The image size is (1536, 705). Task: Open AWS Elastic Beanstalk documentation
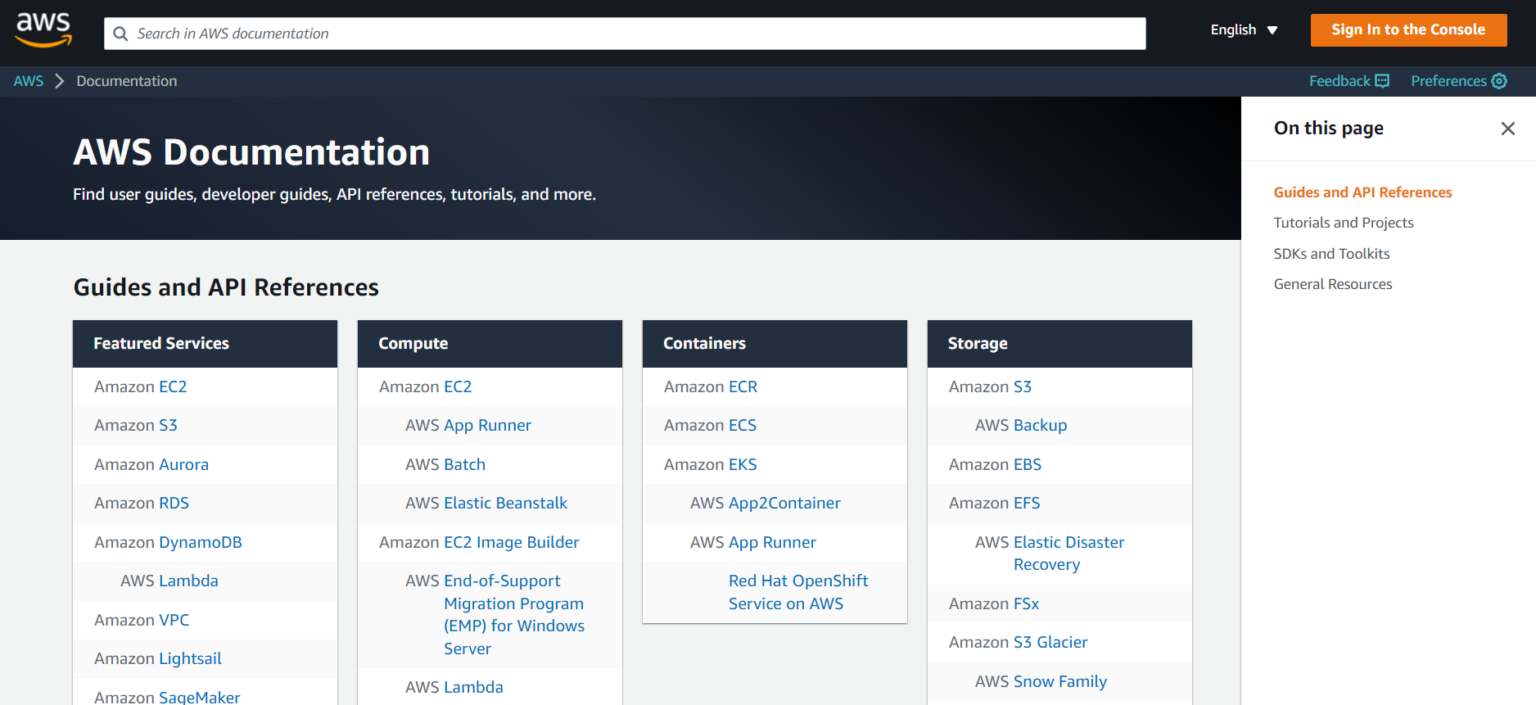pos(505,503)
